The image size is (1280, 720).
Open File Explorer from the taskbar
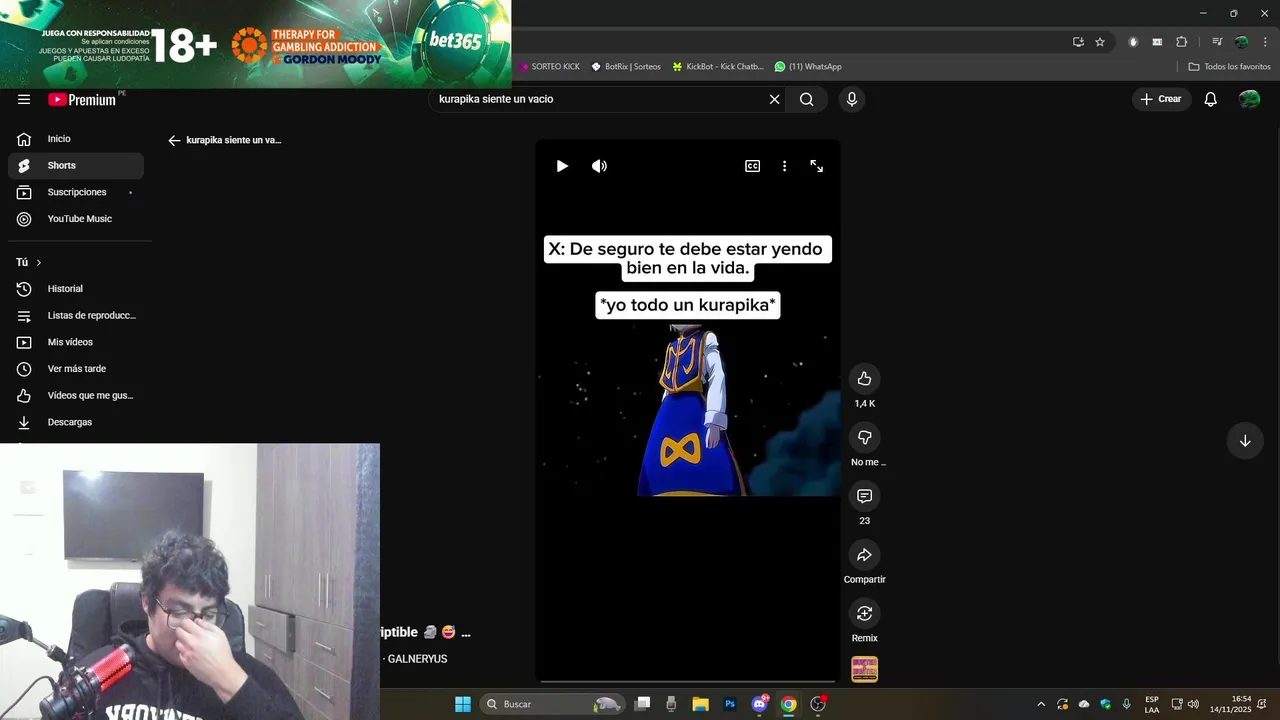[x=700, y=704]
